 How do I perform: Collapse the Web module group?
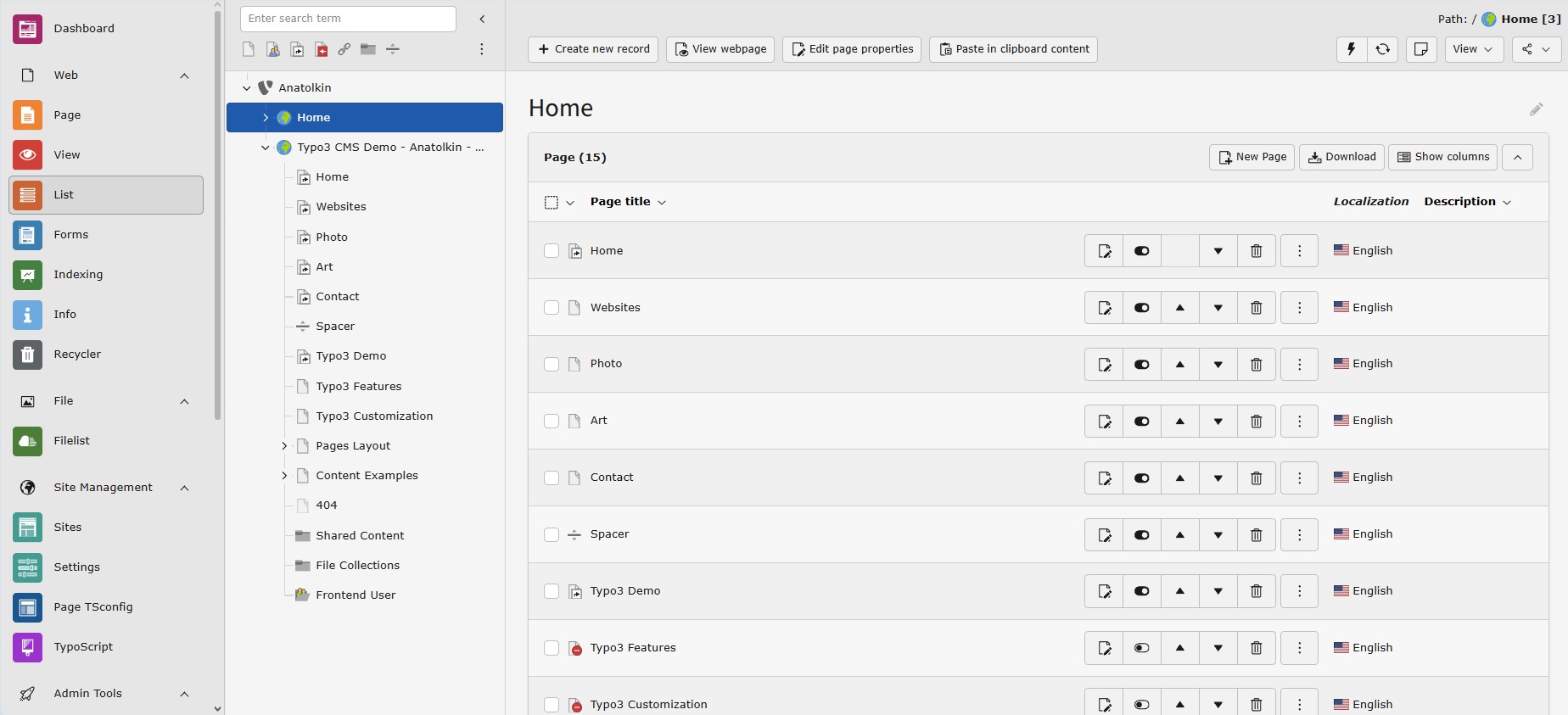coord(184,75)
